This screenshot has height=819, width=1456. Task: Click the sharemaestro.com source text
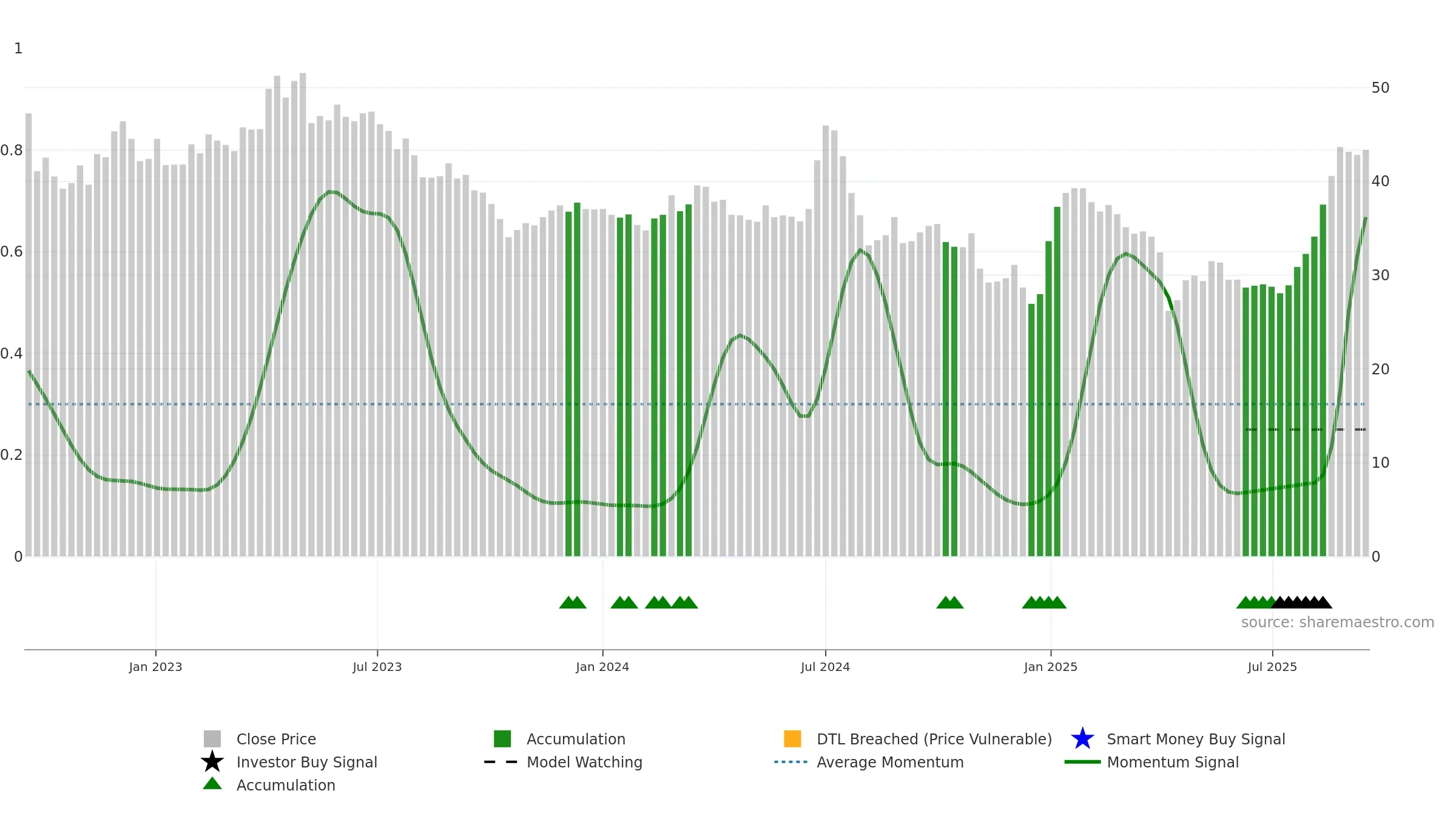tap(1337, 622)
